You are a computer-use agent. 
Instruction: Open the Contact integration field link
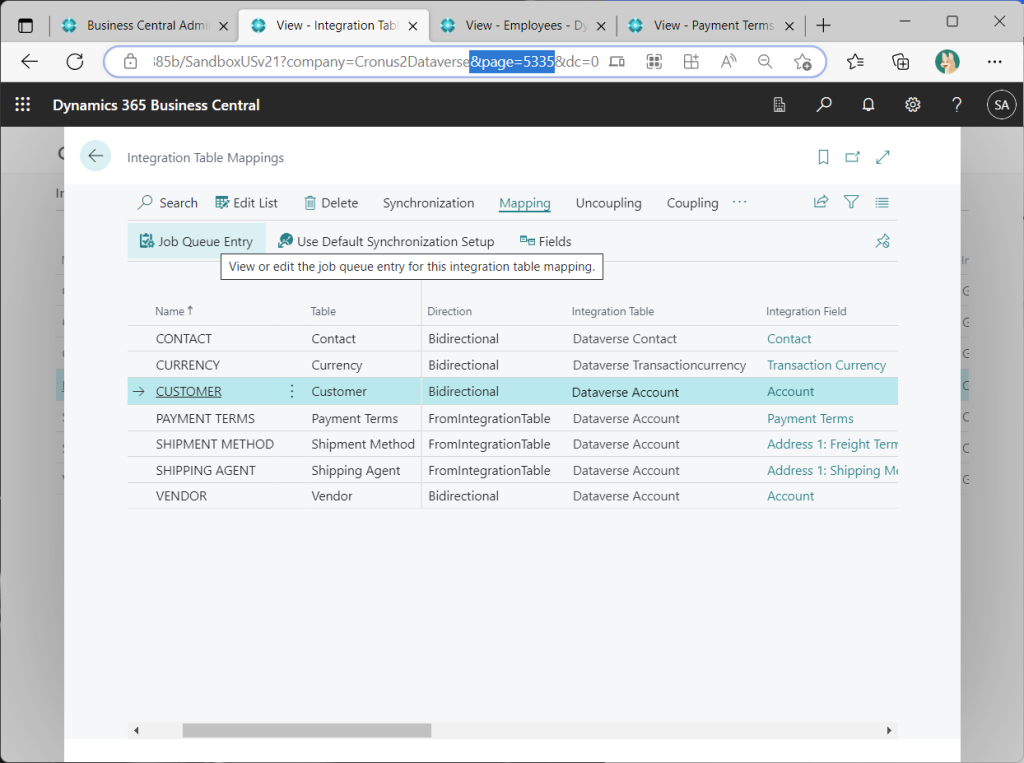(789, 338)
